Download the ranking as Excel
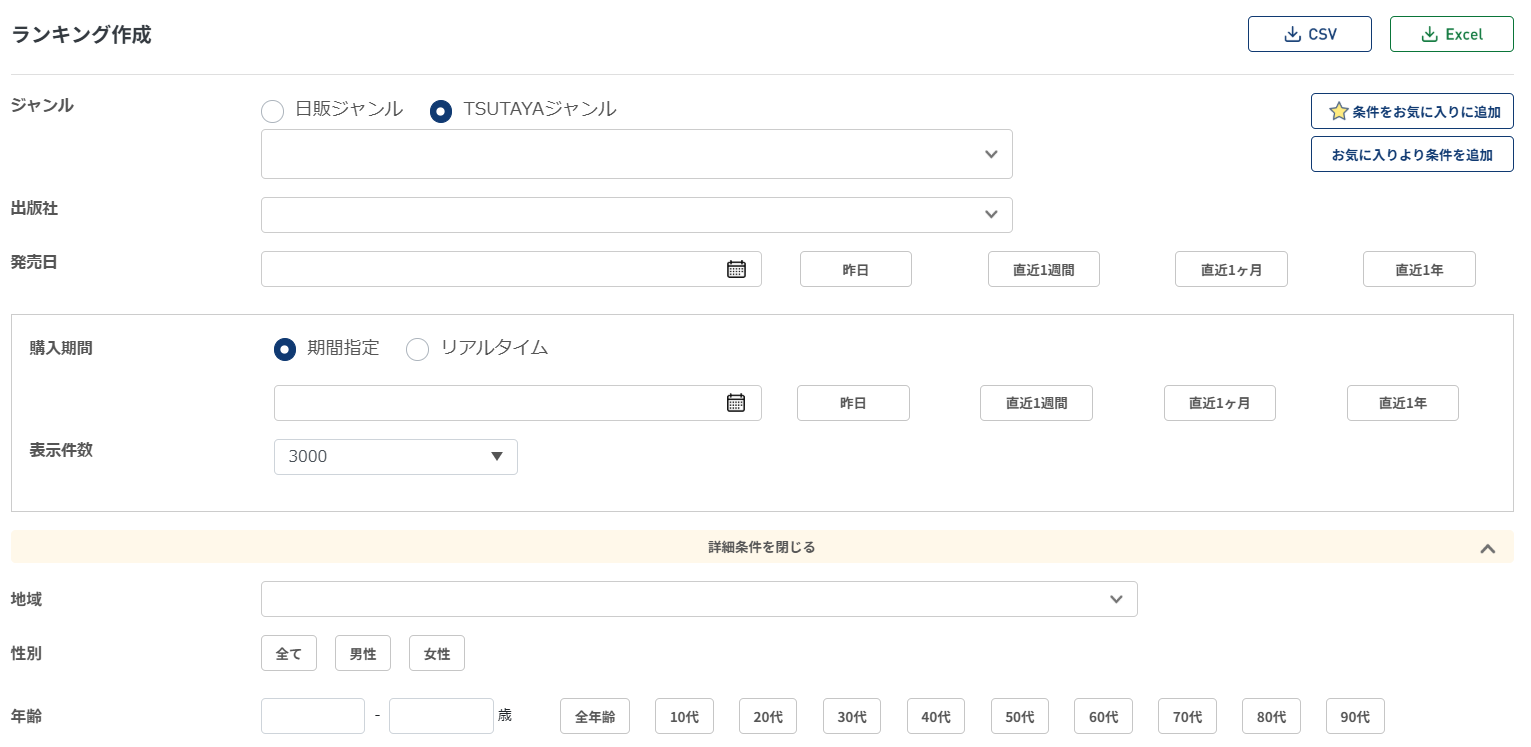The image size is (1531, 747). pyautogui.click(x=1451, y=34)
